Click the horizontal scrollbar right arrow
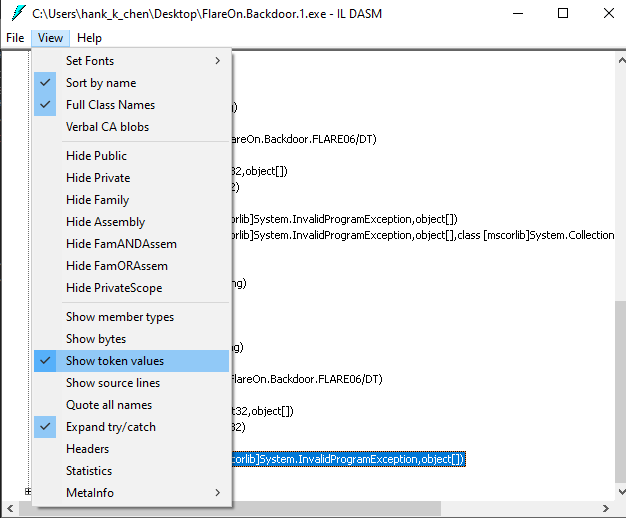Screen dimensions: 626x518 606,508
